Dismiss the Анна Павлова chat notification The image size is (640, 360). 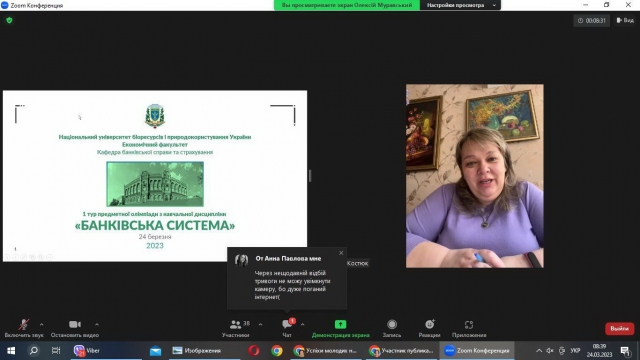[x=341, y=253]
